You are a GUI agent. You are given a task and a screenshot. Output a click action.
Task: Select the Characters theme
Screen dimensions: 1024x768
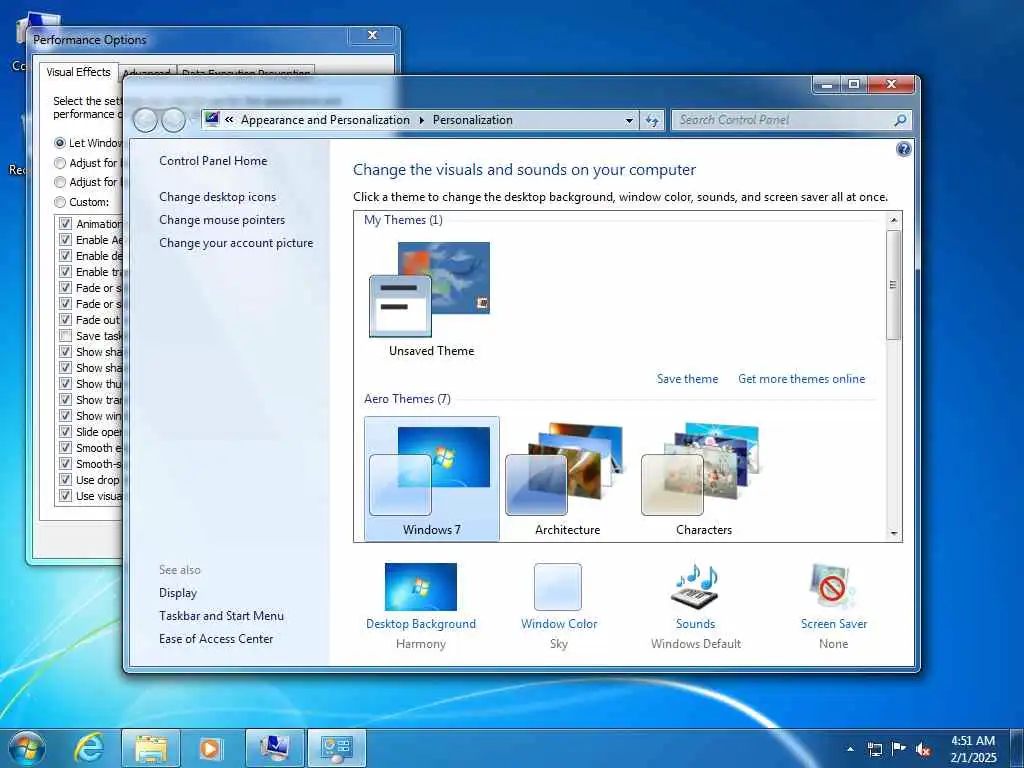point(703,478)
